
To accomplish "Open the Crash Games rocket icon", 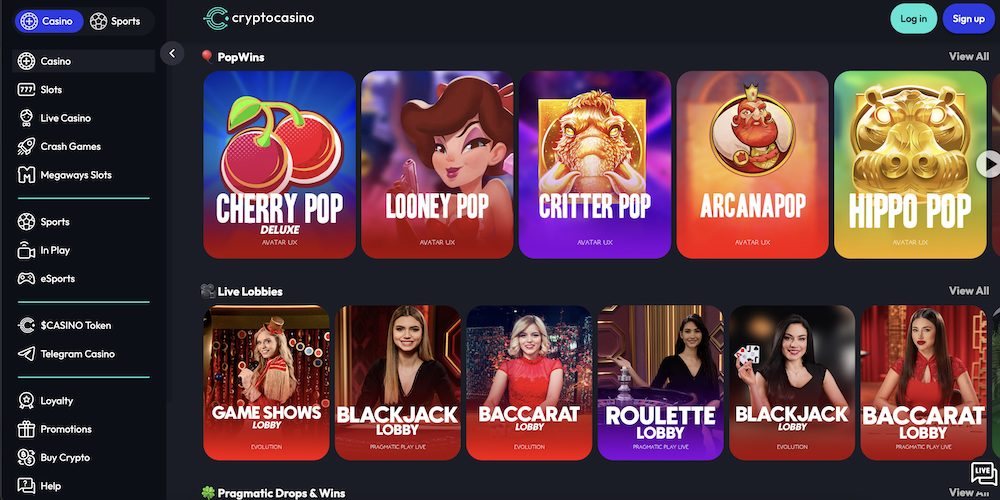I will click(x=26, y=146).
